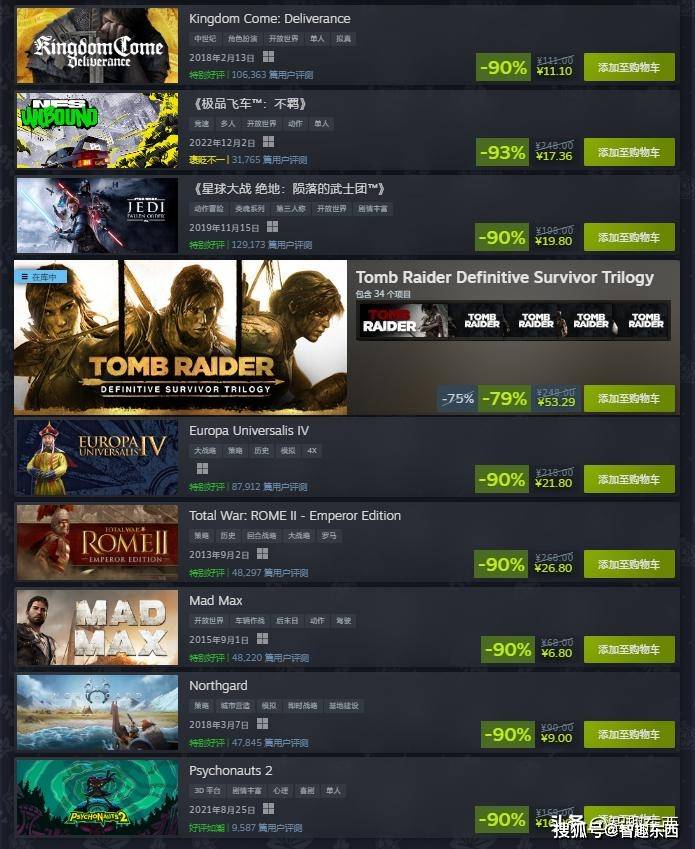Add Tomb Raider Survivor Trilogy to cart
Viewport: 695px width, 849px height.
point(629,399)
